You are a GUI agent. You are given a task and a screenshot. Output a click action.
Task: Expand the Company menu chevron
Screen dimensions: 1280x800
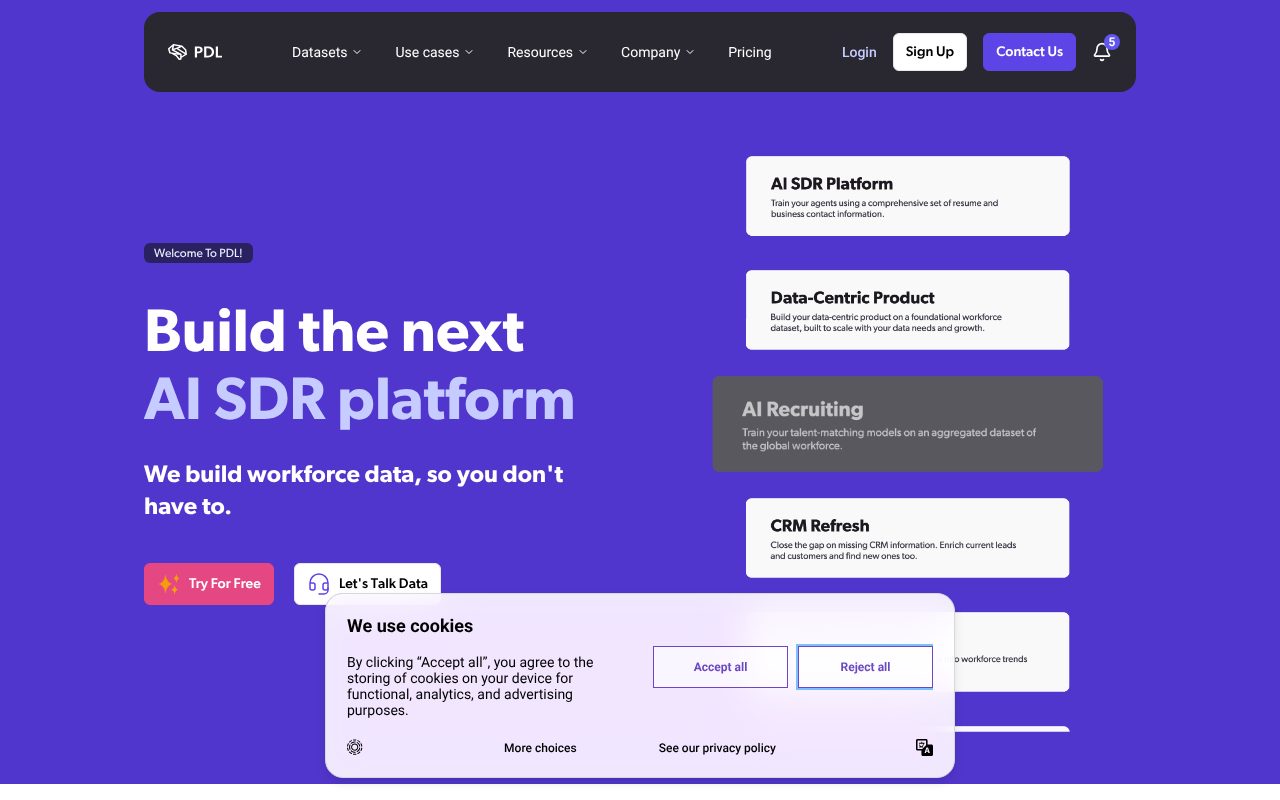coord(690,52)
